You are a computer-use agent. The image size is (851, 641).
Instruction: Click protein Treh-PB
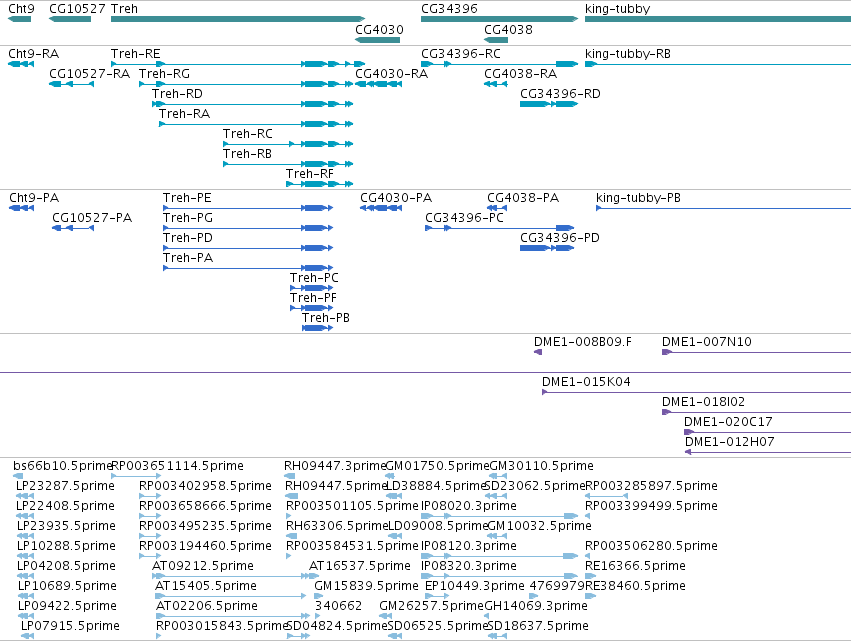coord(317,328)
